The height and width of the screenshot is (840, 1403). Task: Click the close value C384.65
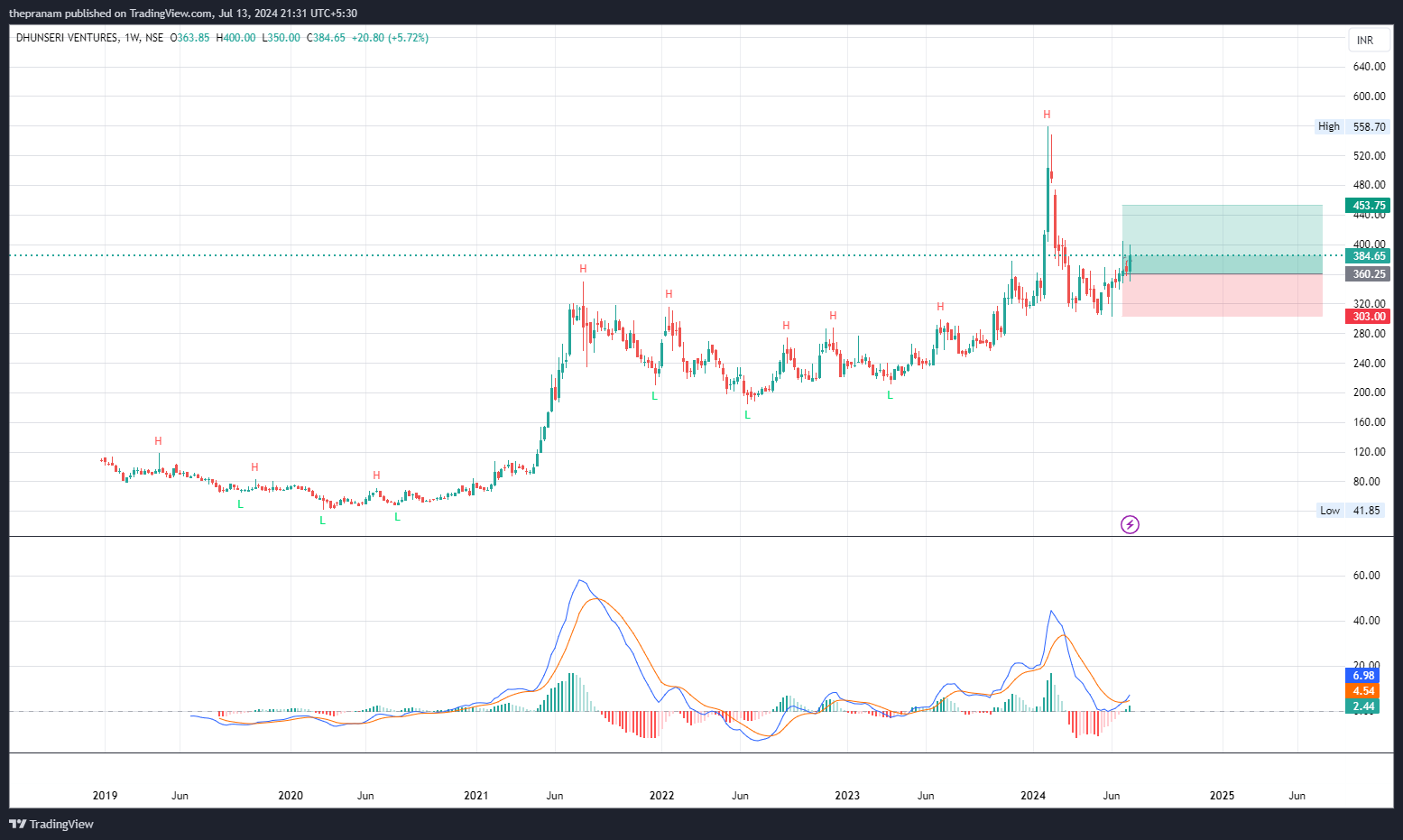pos(326,38)
